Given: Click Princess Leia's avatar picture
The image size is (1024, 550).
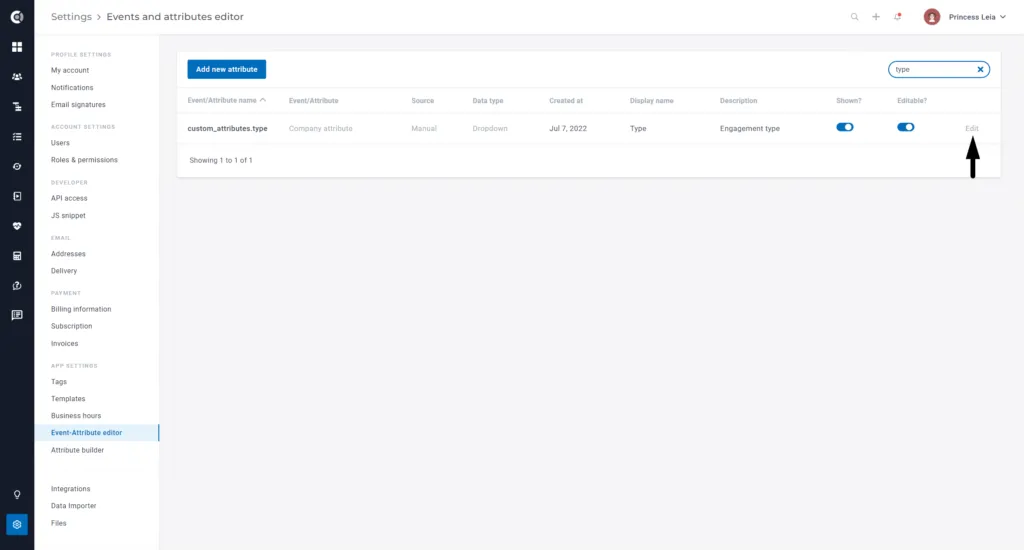Looking at the screenshot, I should click(932, 17).
